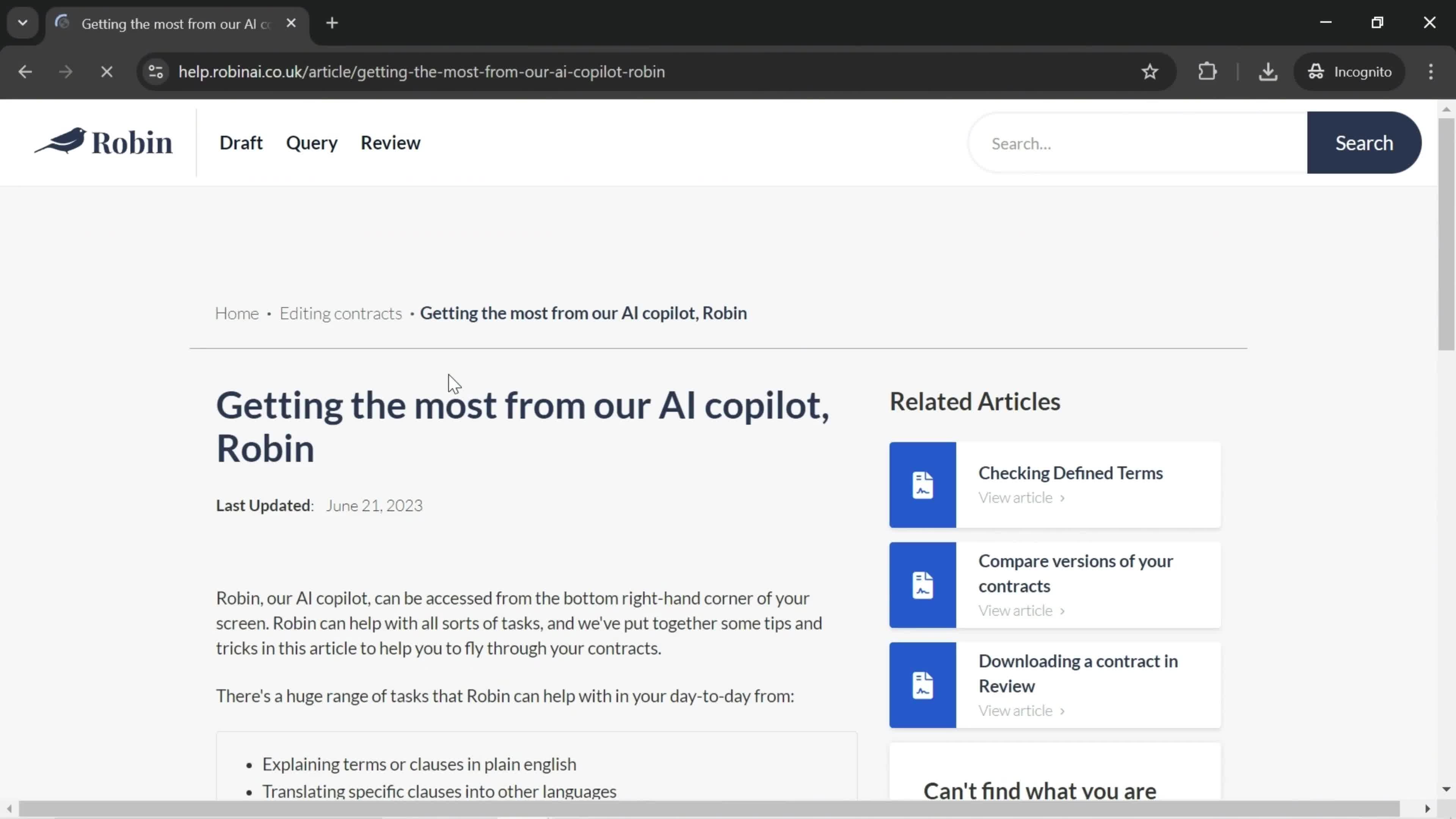This screenshot has width=1456, height=819.
Task: Open the Downloads icon
Action: [1268, 72]
